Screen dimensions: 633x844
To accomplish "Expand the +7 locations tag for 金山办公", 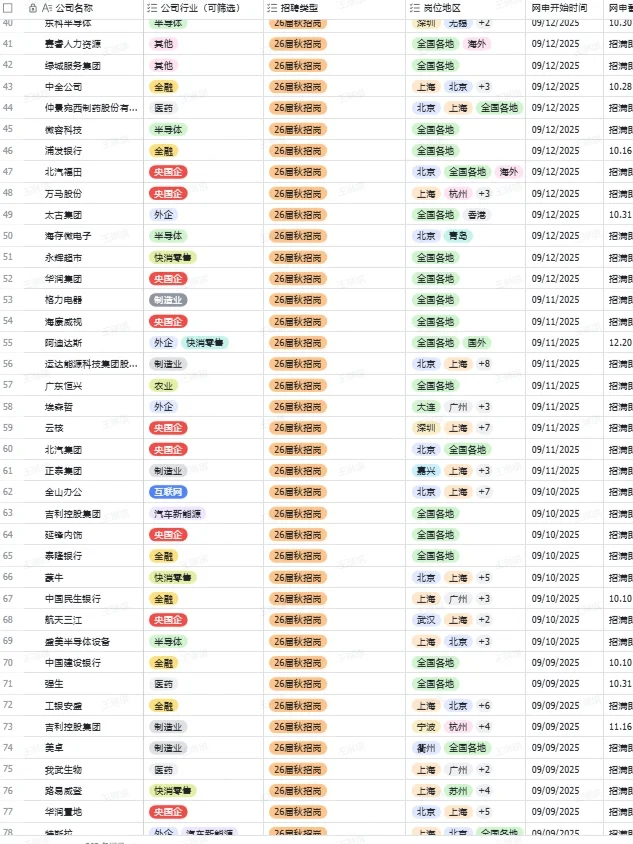I will 484,492.
